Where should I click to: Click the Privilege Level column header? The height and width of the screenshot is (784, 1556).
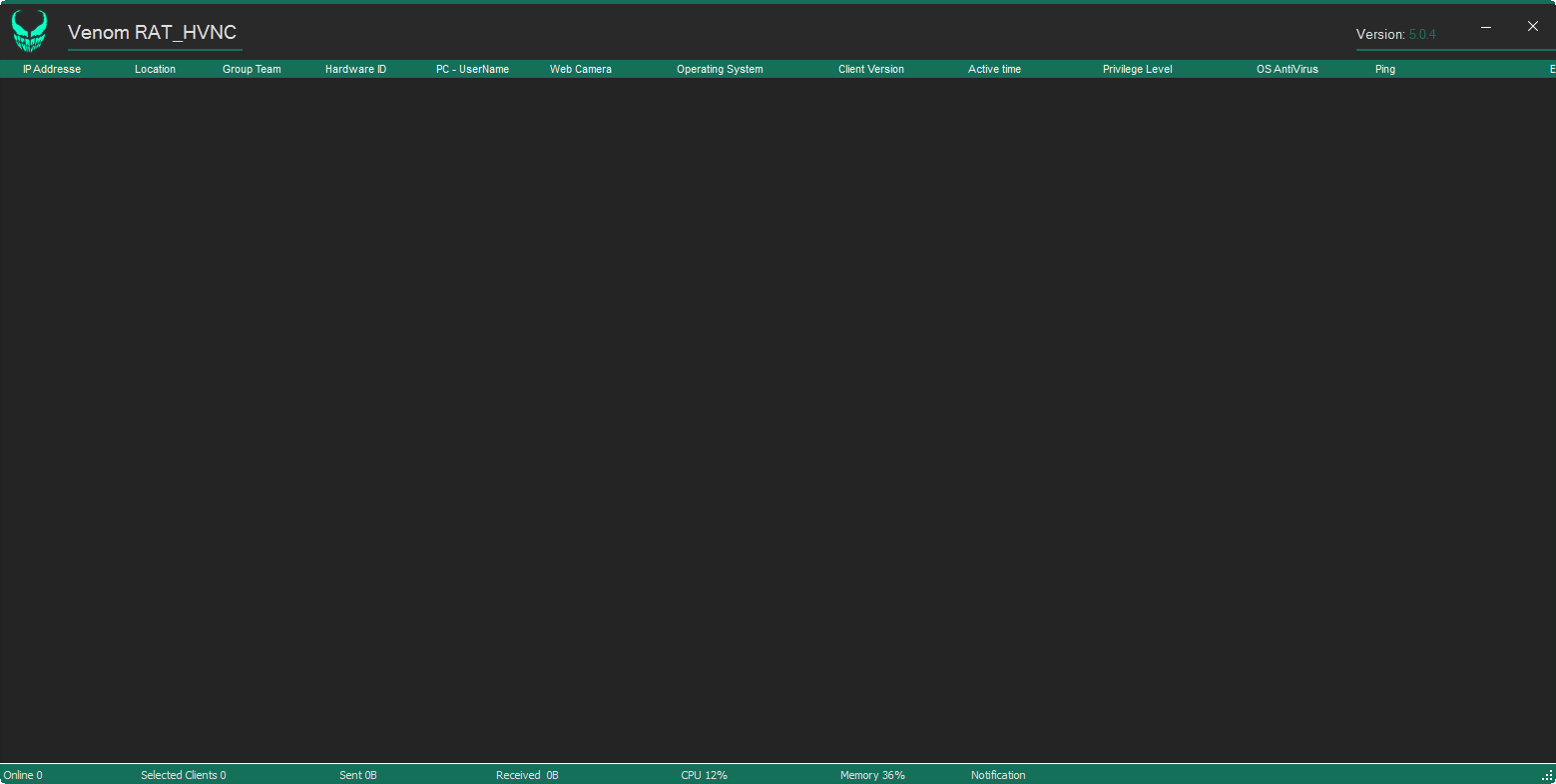(x=1137, y=69)
